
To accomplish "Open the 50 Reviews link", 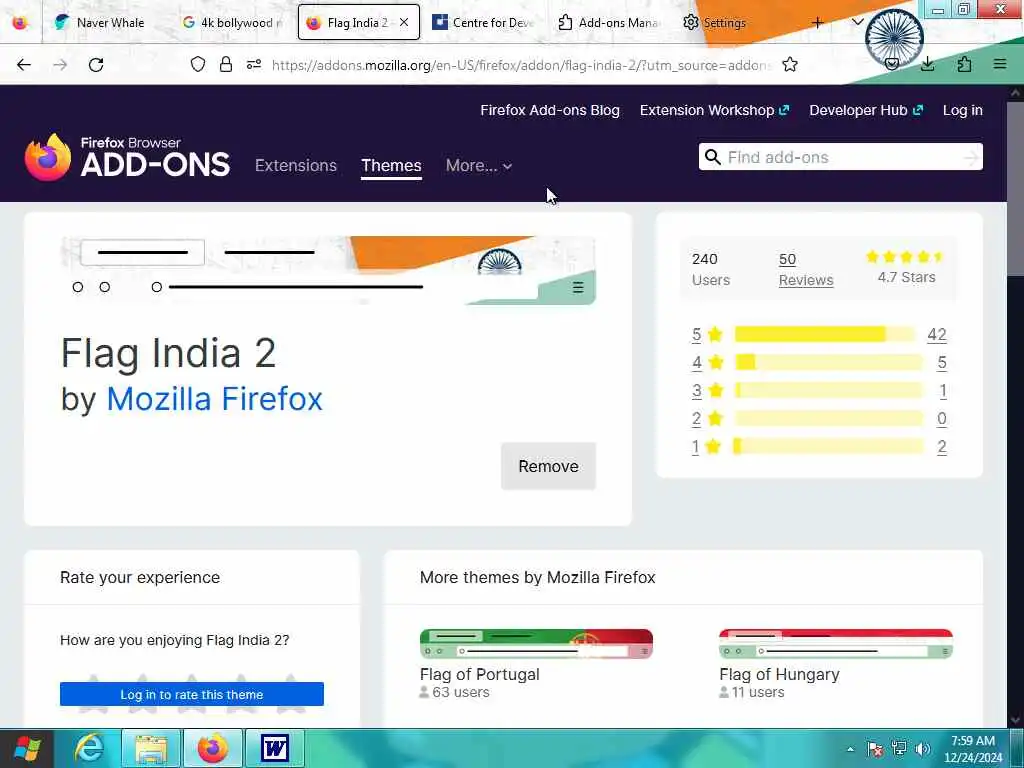I will pos(806,269).
